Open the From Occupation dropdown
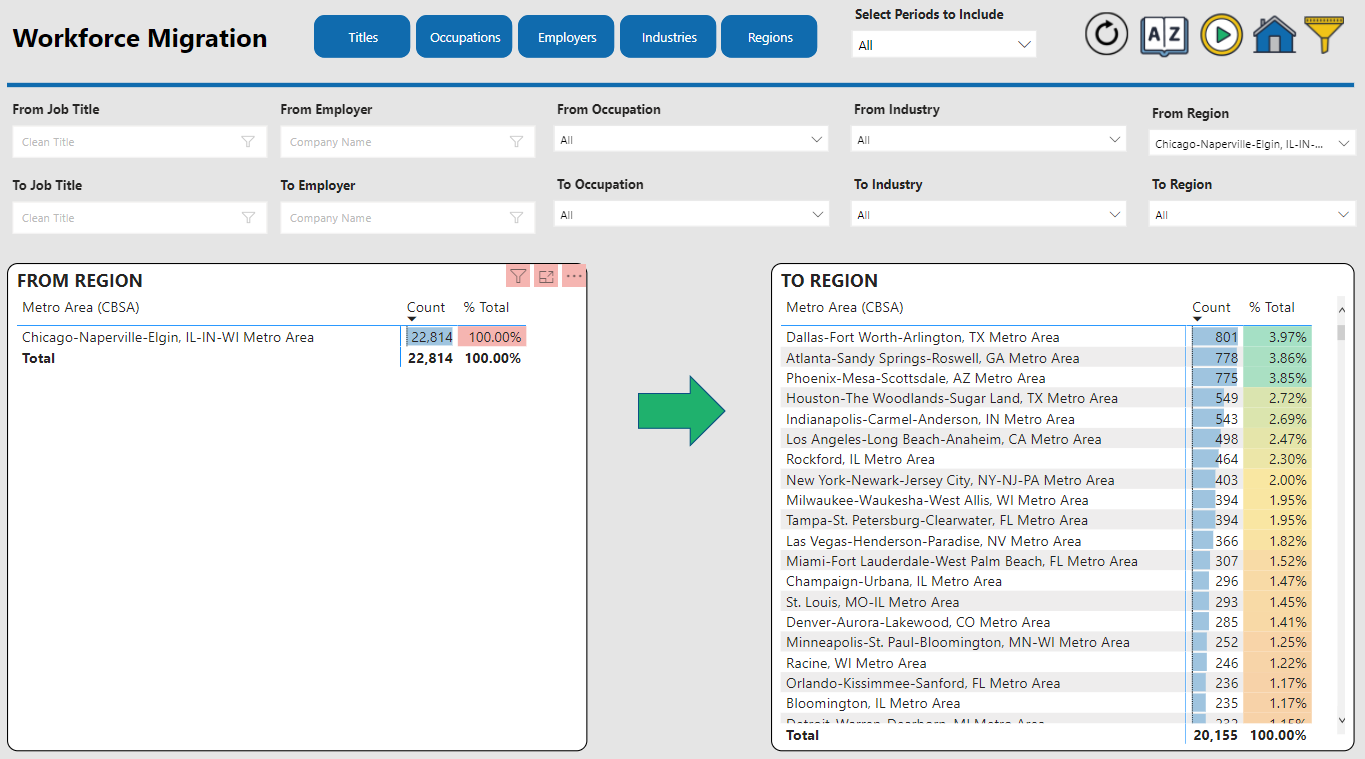Viewport: 1365px width, 759px height. (691, 140)
